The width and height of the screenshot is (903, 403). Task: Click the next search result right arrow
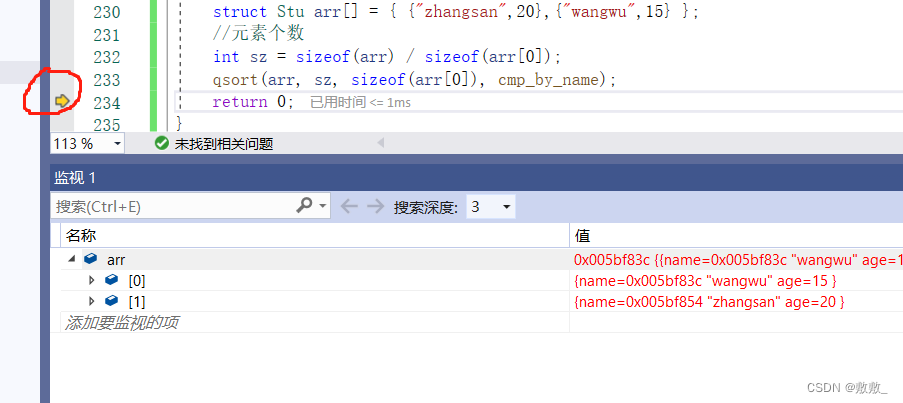(x=375, y=206)
